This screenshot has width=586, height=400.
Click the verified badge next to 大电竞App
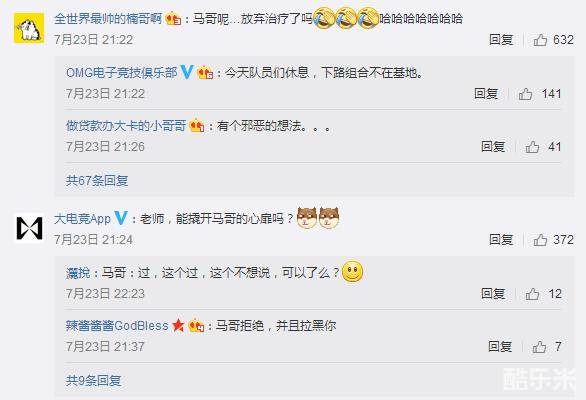(x=121, y=218)
